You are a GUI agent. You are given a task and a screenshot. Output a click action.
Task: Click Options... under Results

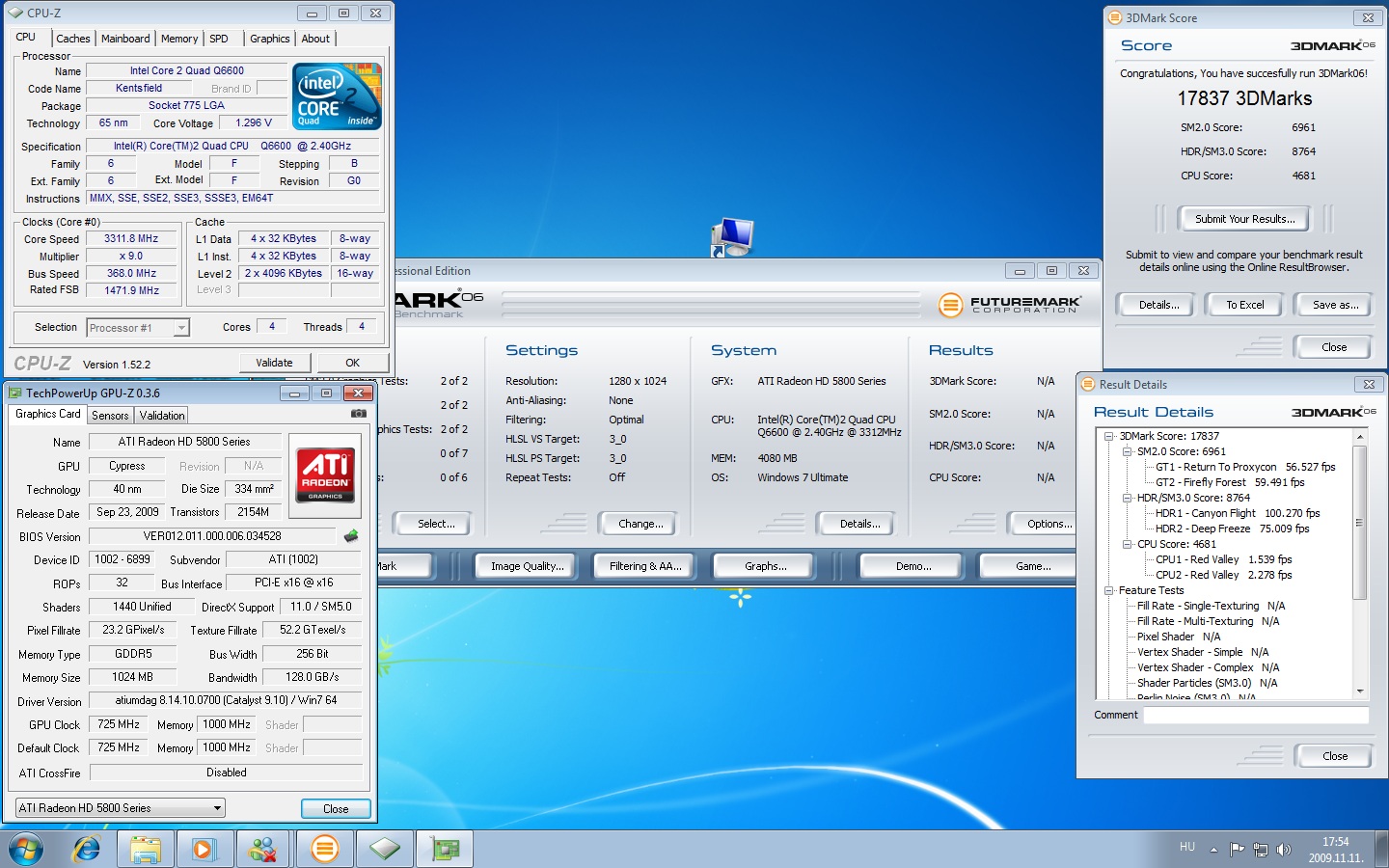tap(1049, 524)
